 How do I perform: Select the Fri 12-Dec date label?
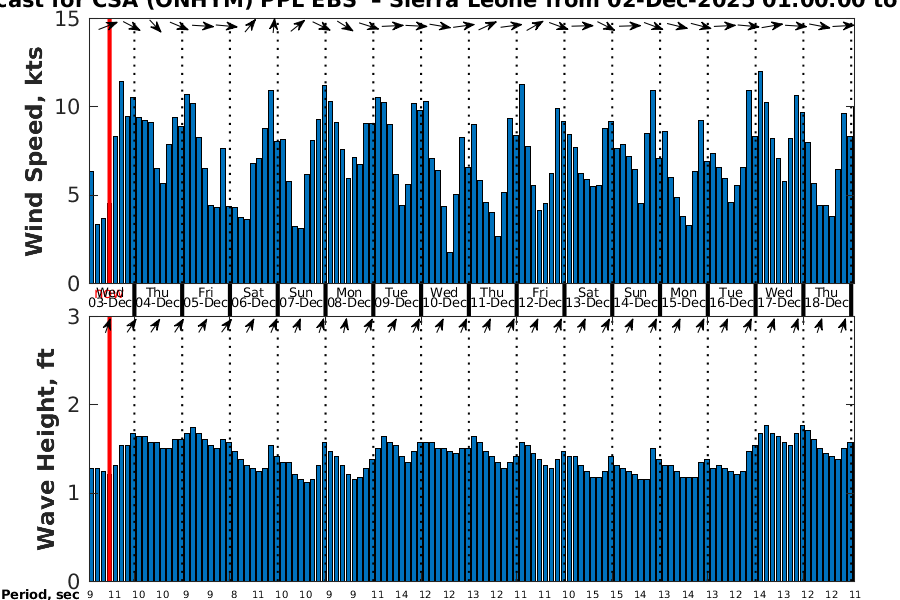coord(540,297)
